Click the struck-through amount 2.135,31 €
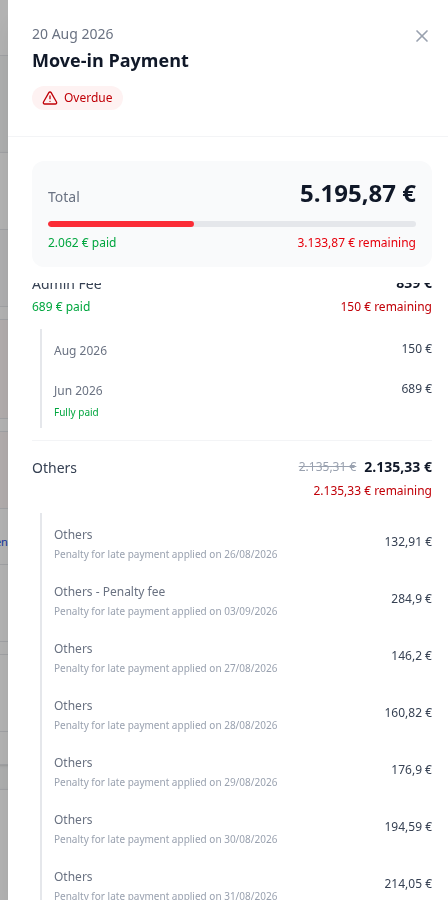This screenshot has height=900, width=448. [x=328, y=467]
